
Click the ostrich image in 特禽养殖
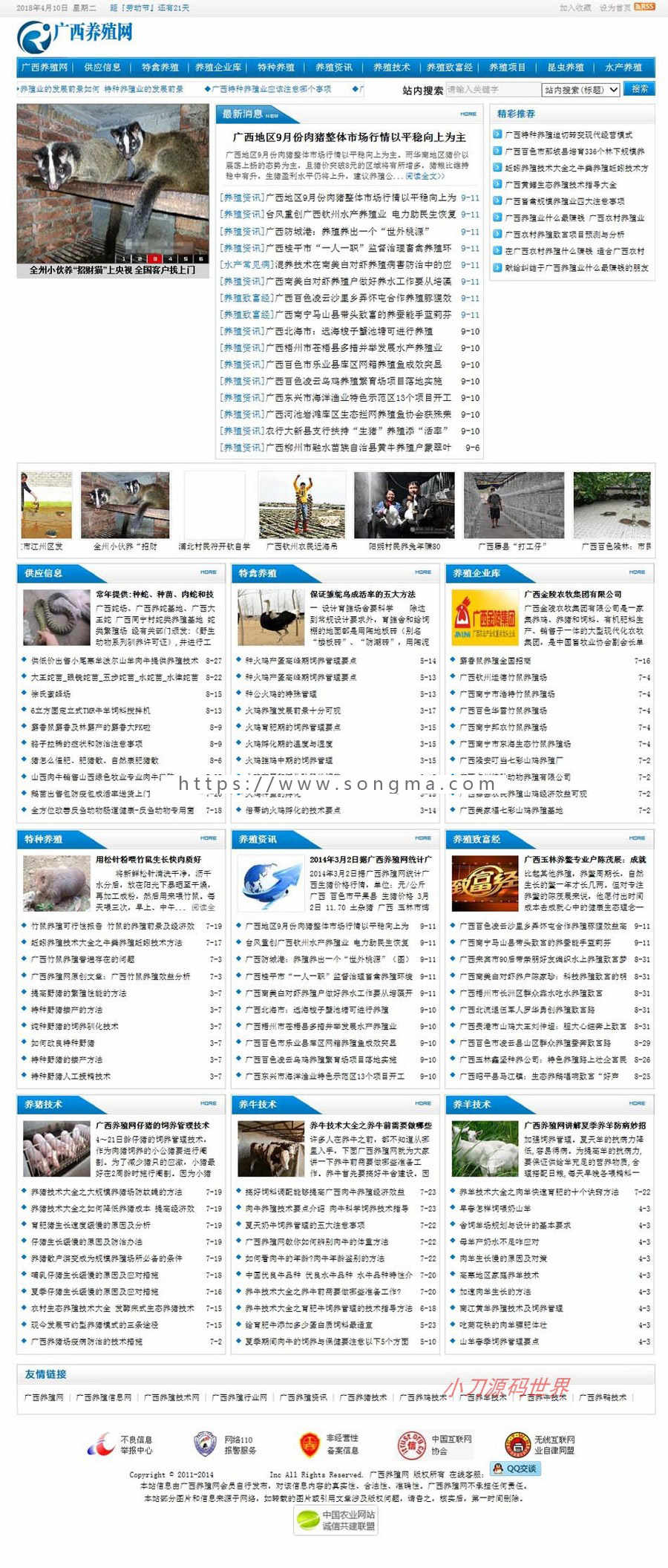coord(270,617)
